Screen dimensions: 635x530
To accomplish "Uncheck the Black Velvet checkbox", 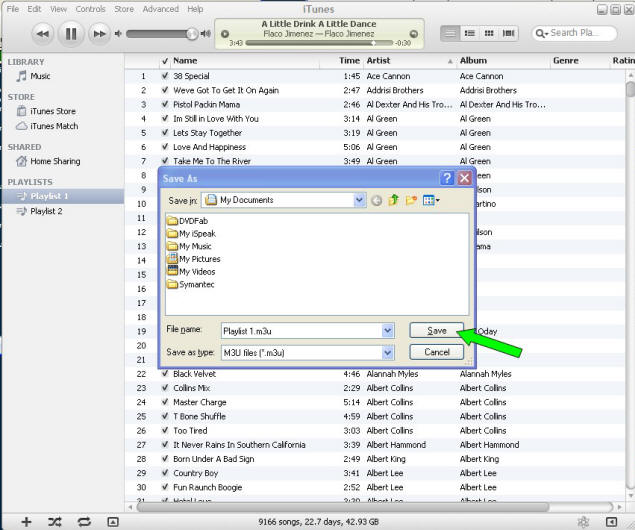I will [x=165, y=373].
